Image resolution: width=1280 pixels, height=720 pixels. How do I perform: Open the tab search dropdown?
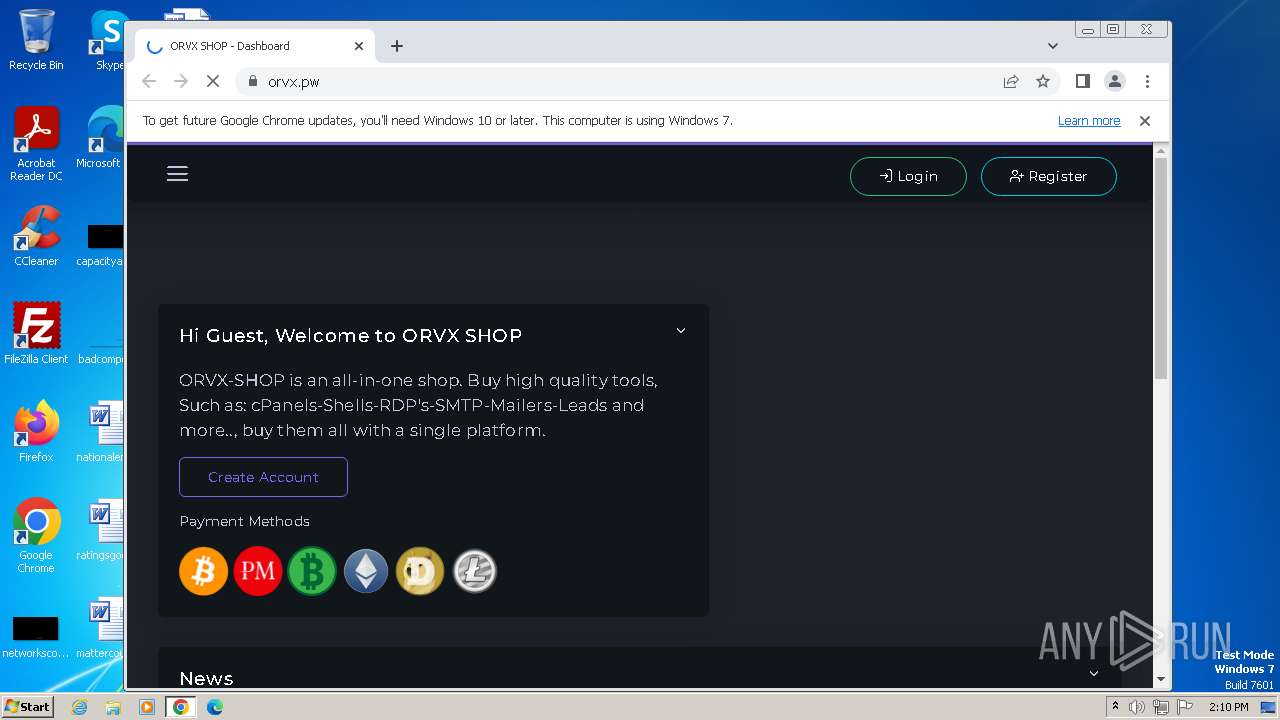tap(1053, 46)
